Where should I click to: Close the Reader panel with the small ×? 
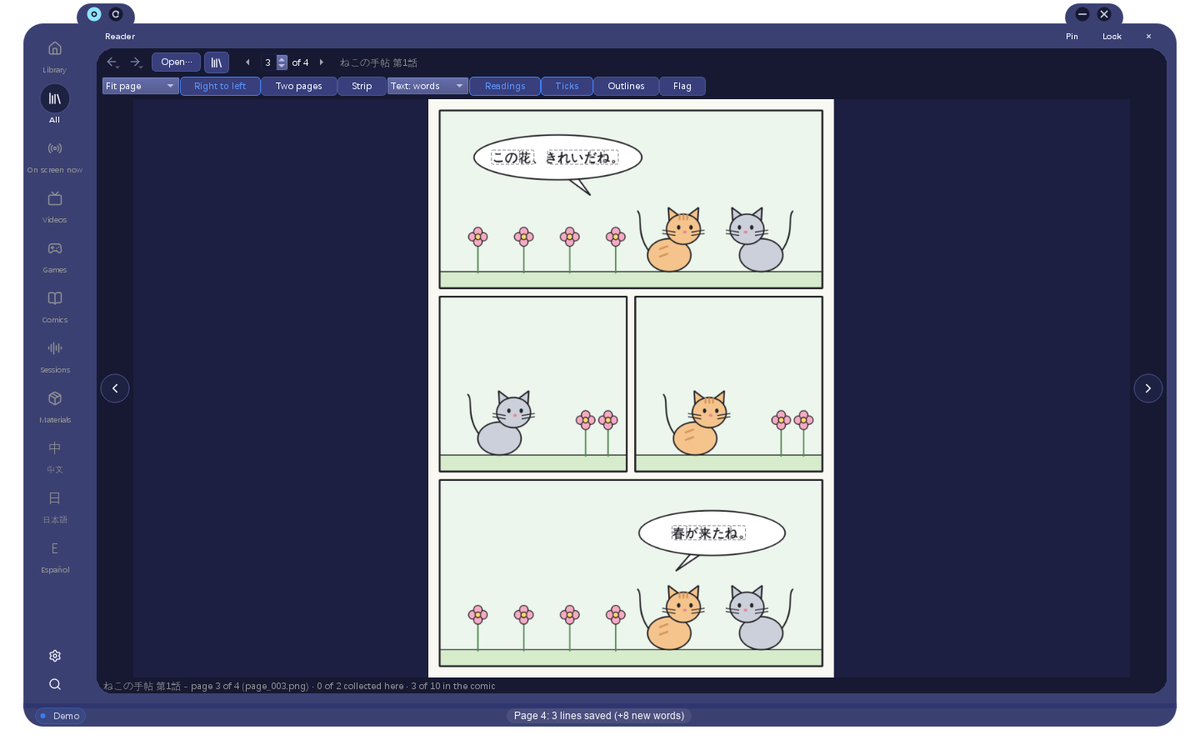[1148, 36]
